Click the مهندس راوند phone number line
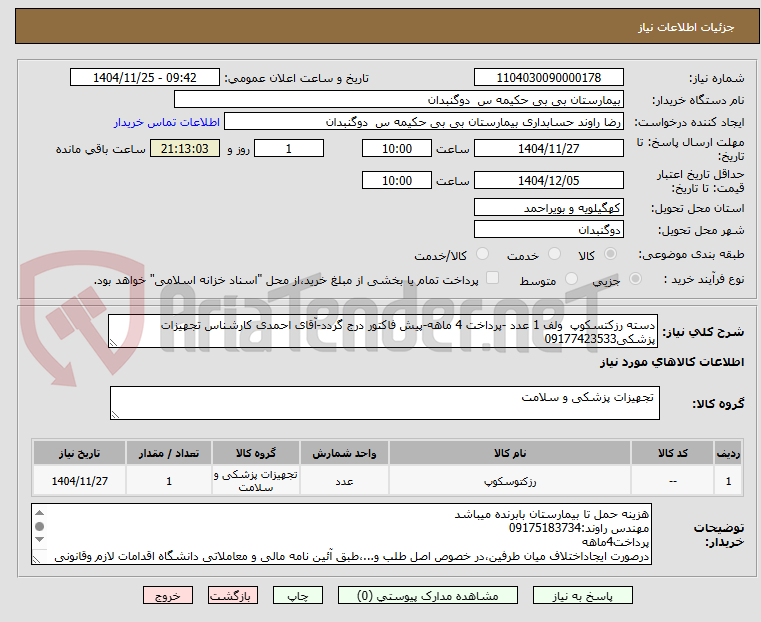Viewport: 761px width, 622px height. [x=579, y=528]
